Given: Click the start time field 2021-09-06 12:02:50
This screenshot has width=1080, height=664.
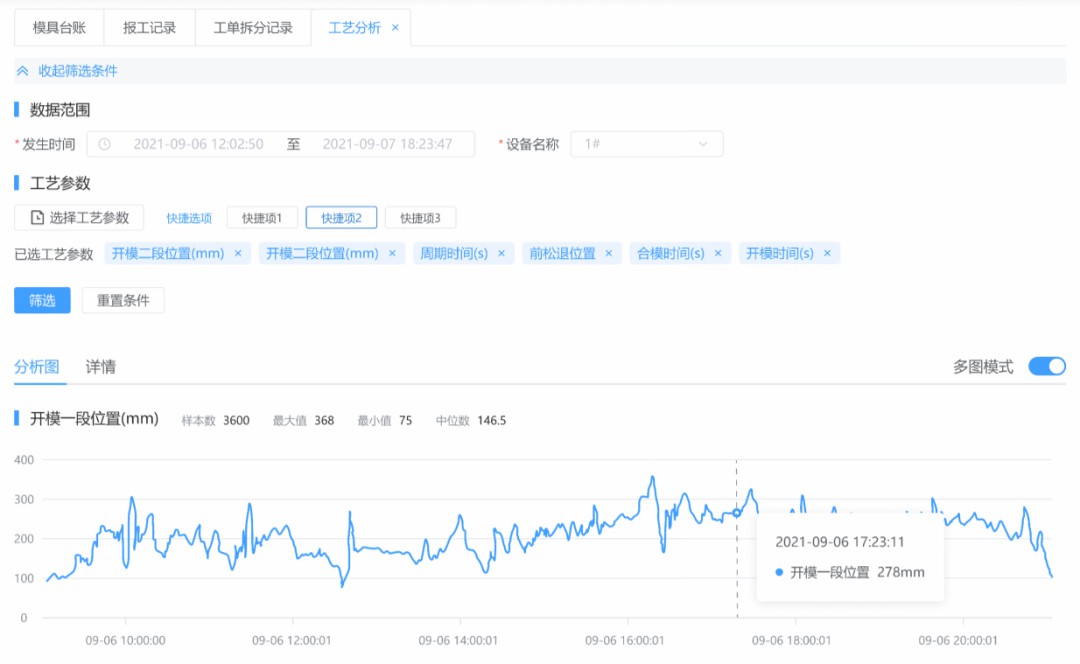Looking at the screenshot, I should [198, 144].
